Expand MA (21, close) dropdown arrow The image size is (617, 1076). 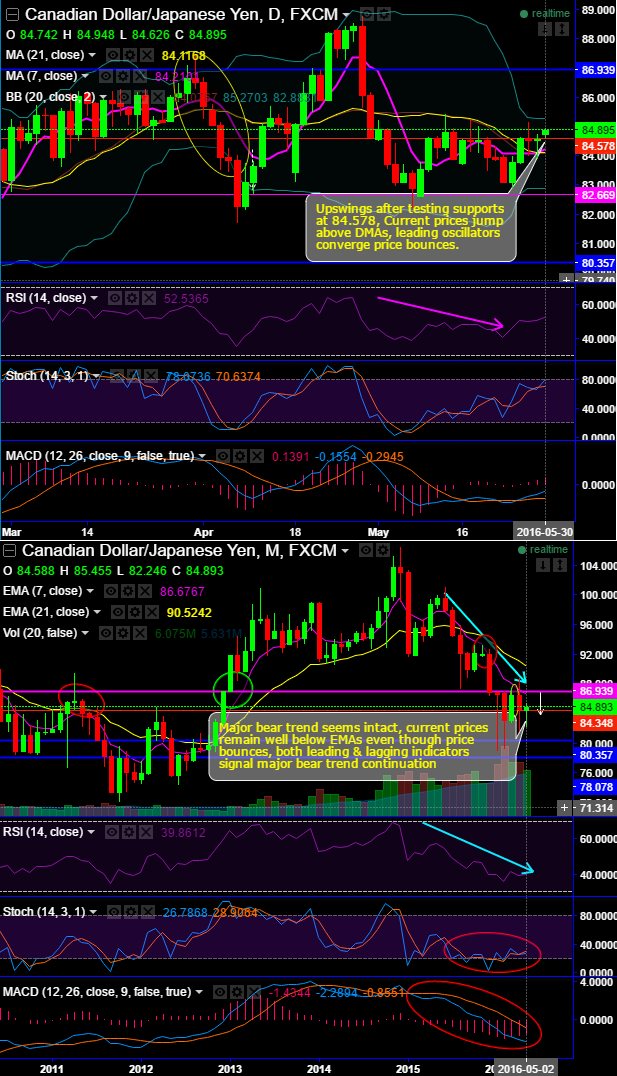92,56
